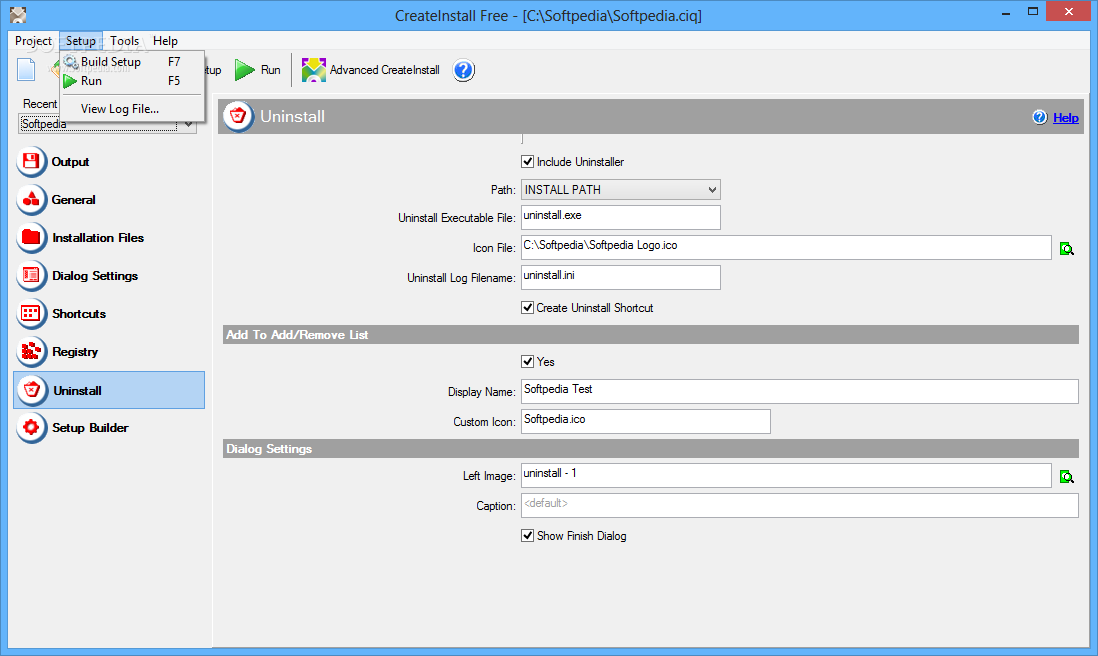The height and width of the screenshot is (656, 1098).
Task: Click the Uninstall Log Filename field
Action: coord(620,277)
